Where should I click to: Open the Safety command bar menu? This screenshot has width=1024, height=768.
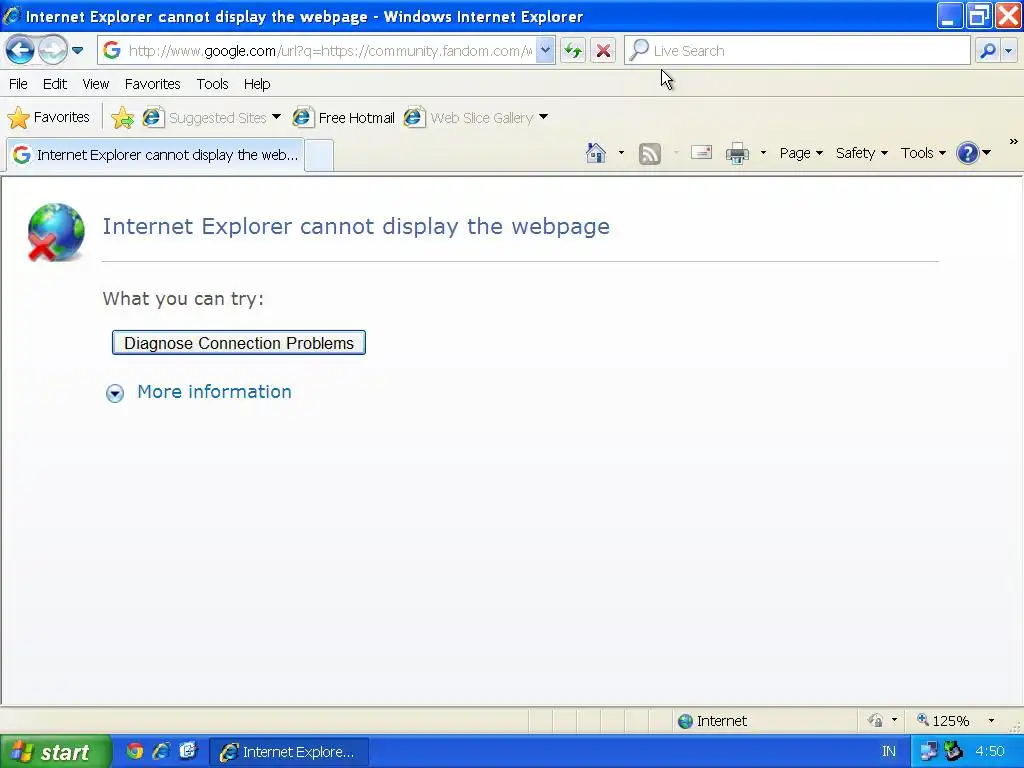(861, 153)
